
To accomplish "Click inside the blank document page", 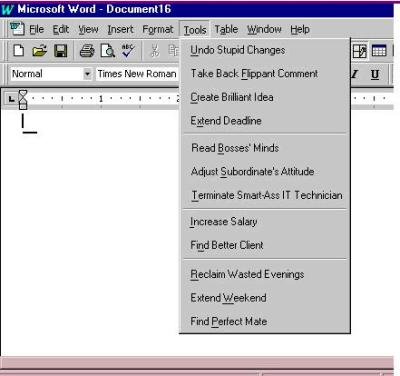I will pyautogui.click(x=90, y=233).
